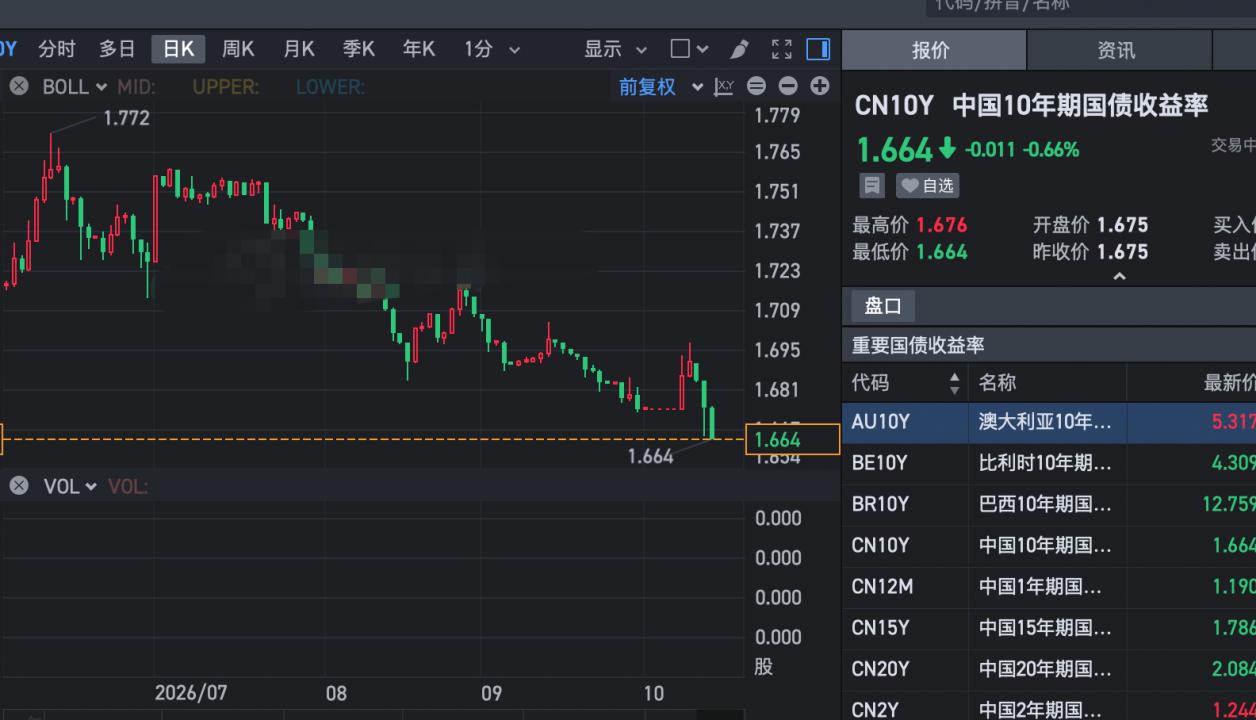Open the 资讯 news tab
This screenshot has width=1256, height=720.
[x=1116, y=50]
